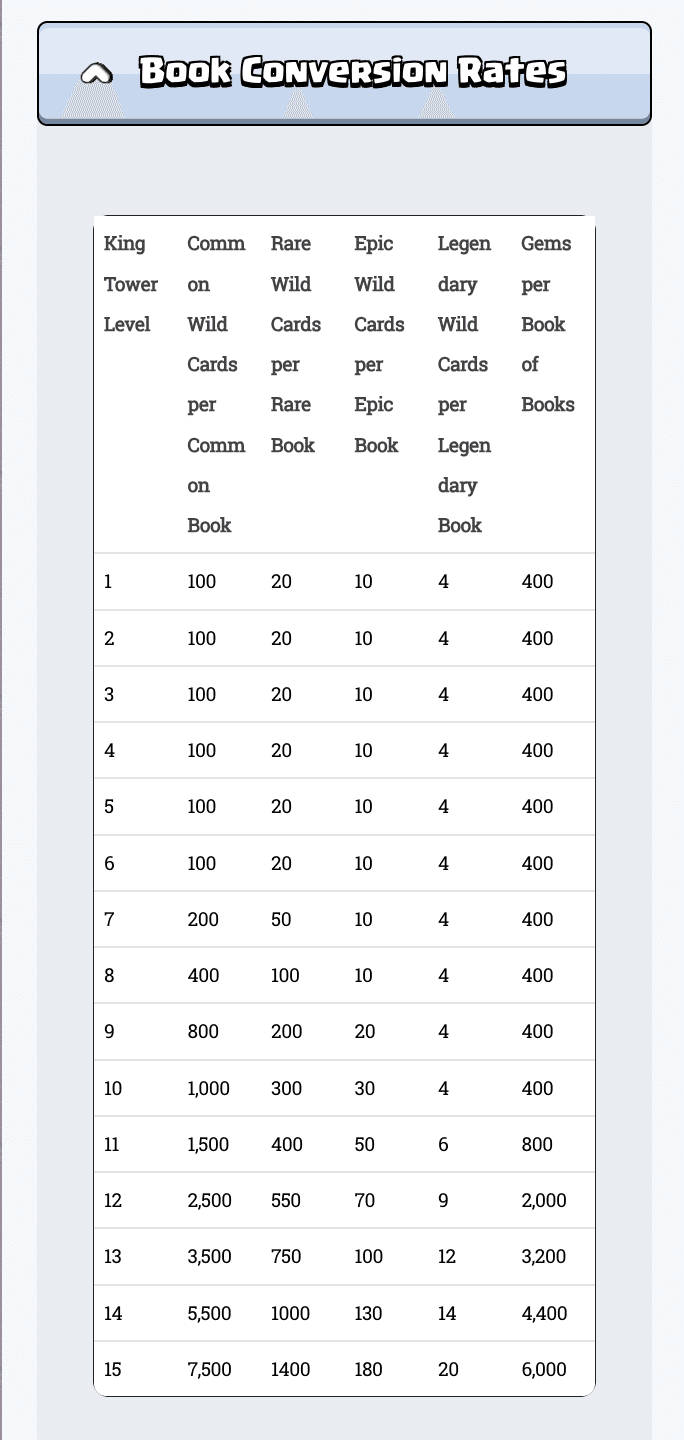
Task: Select the 6,000 gems cell
Action: [x=544, y=1369]
